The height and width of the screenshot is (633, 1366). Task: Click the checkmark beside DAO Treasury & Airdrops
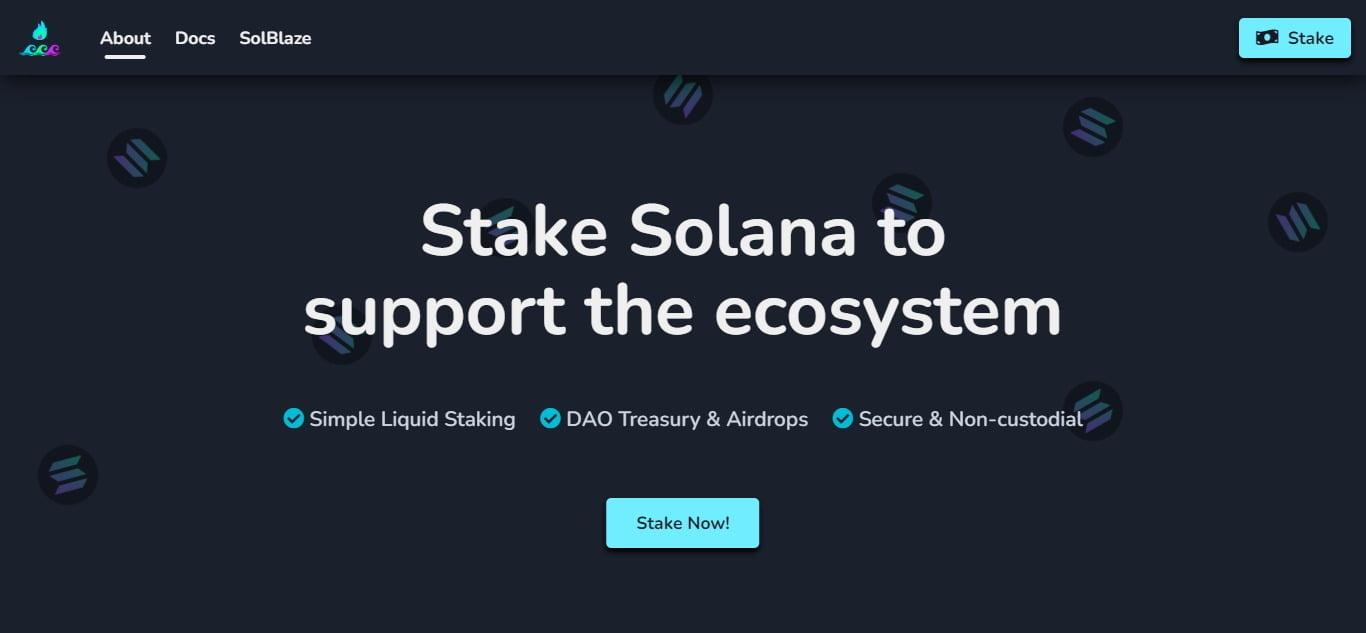tap(550, 418)
